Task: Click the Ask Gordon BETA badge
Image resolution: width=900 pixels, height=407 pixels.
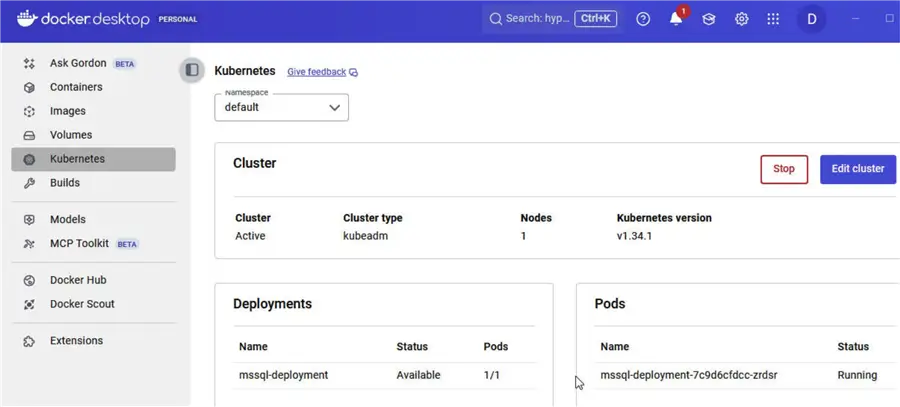Action: coord(125,64)
